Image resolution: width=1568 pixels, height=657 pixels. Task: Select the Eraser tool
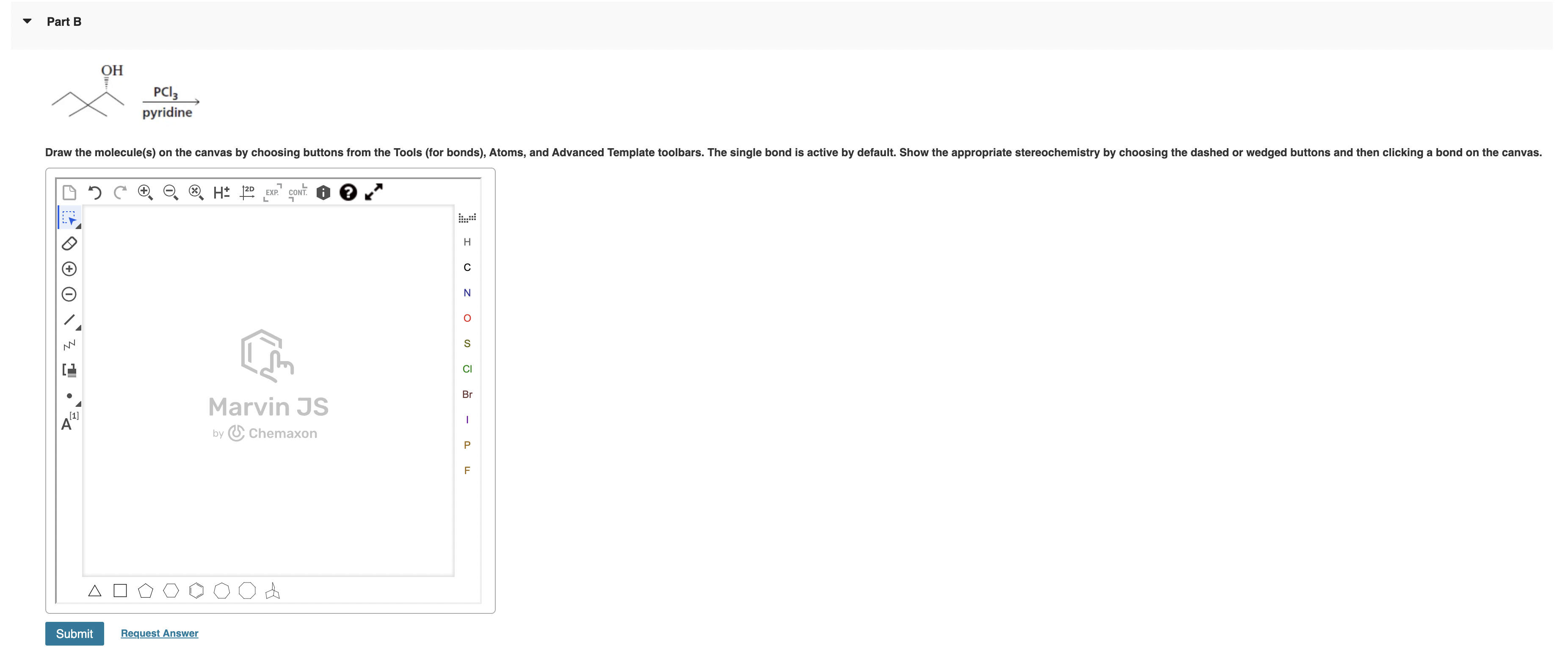tap(69, 243)
